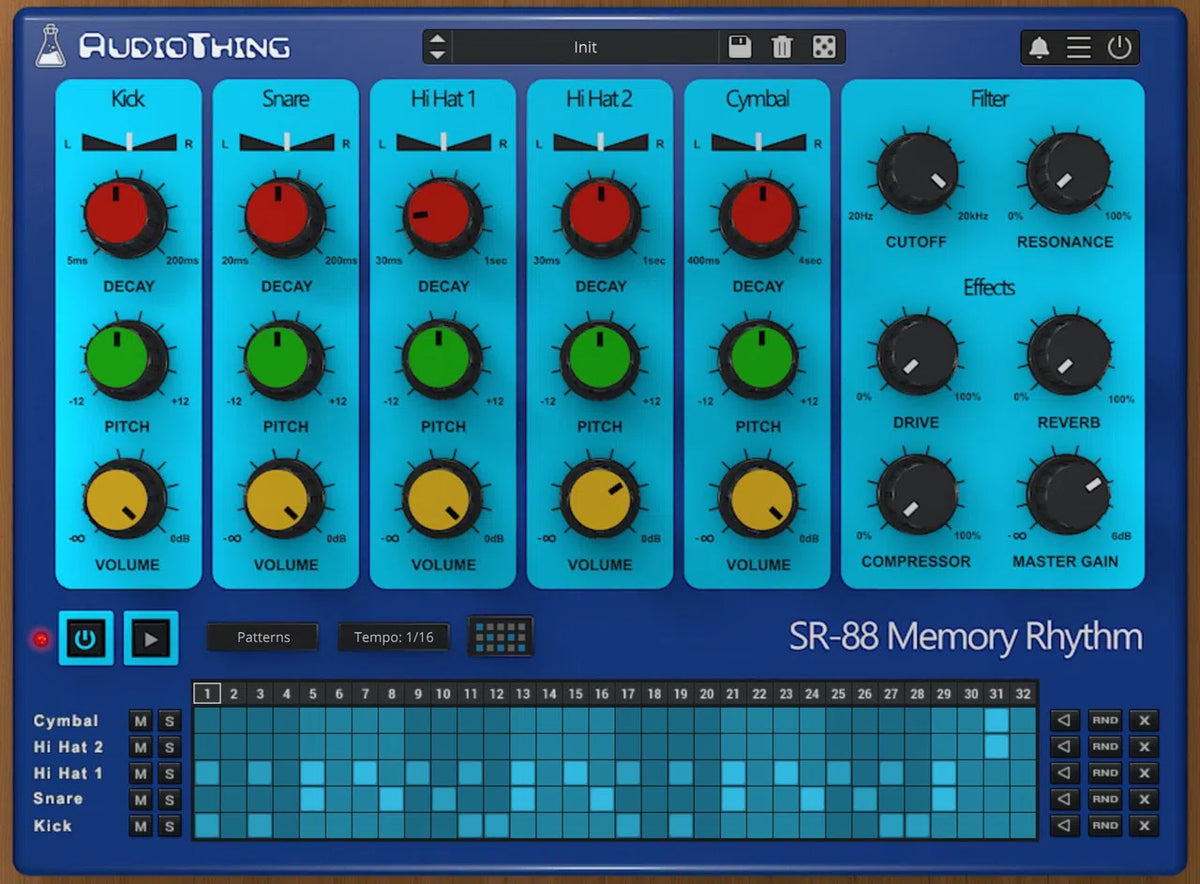Randomize the preset with the dice icon
Viewport: 1200px width, 884px height.
tap(823, 46)
